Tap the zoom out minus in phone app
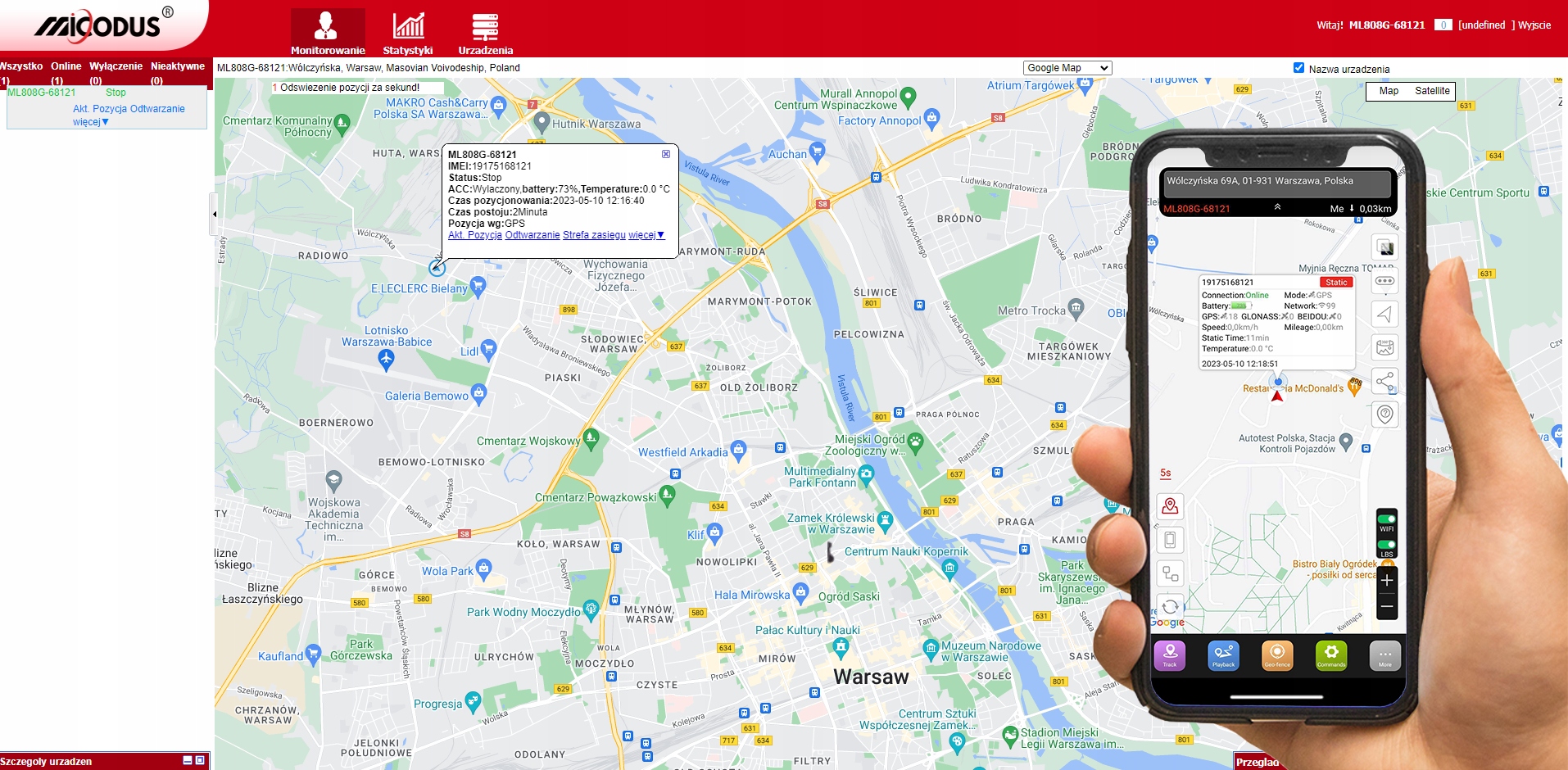The image size is (1568, 770). pos(1387,607)
